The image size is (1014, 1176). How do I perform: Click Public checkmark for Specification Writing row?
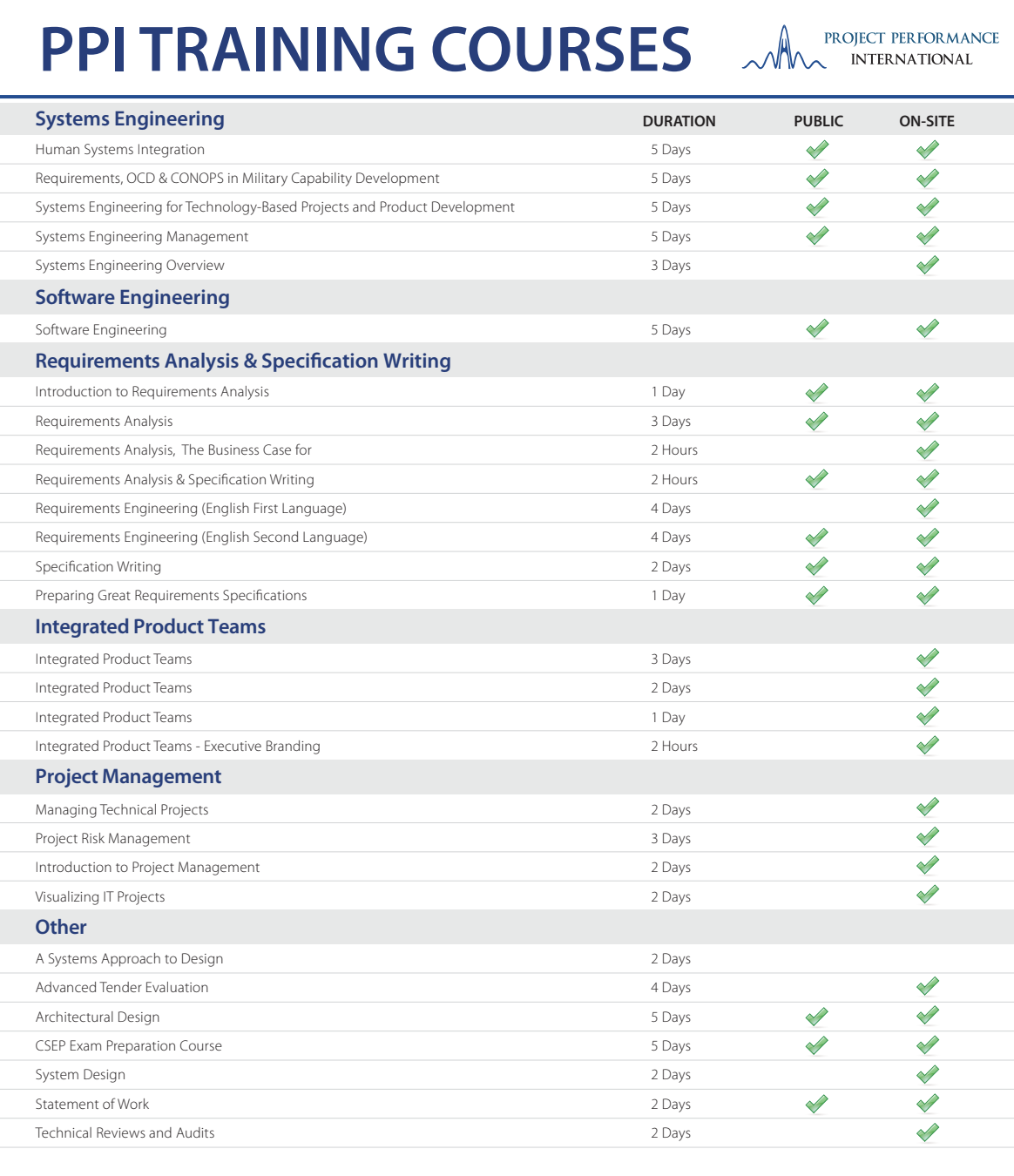pos(817,566)
